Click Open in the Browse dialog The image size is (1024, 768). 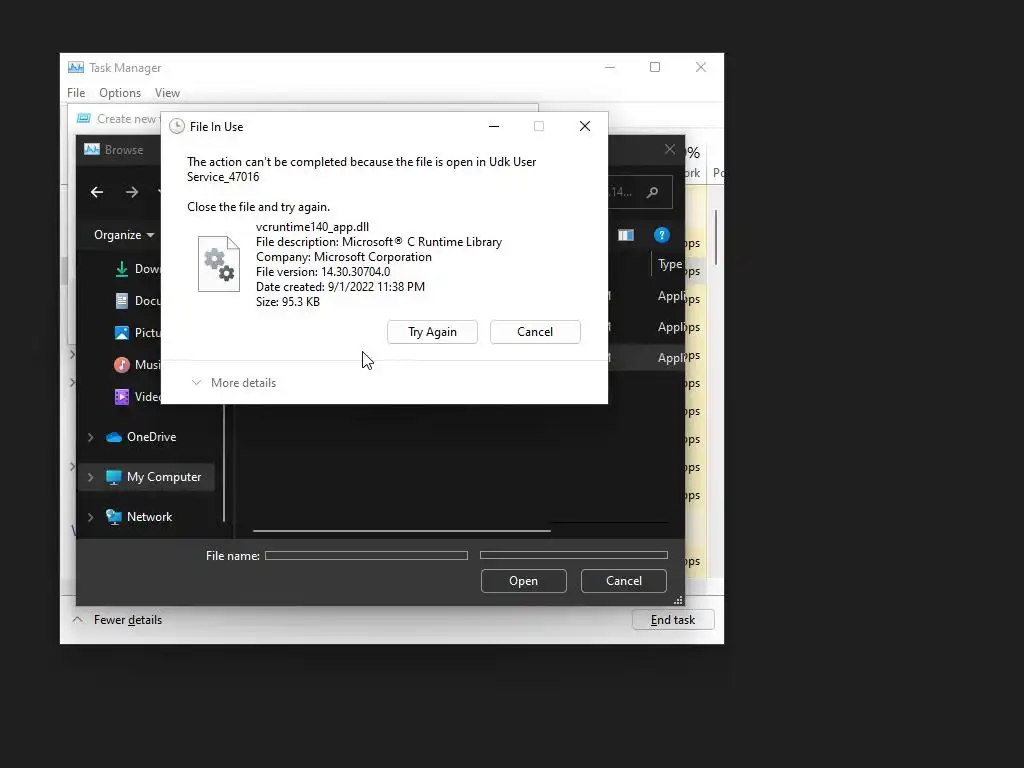[x=524, y=581]
